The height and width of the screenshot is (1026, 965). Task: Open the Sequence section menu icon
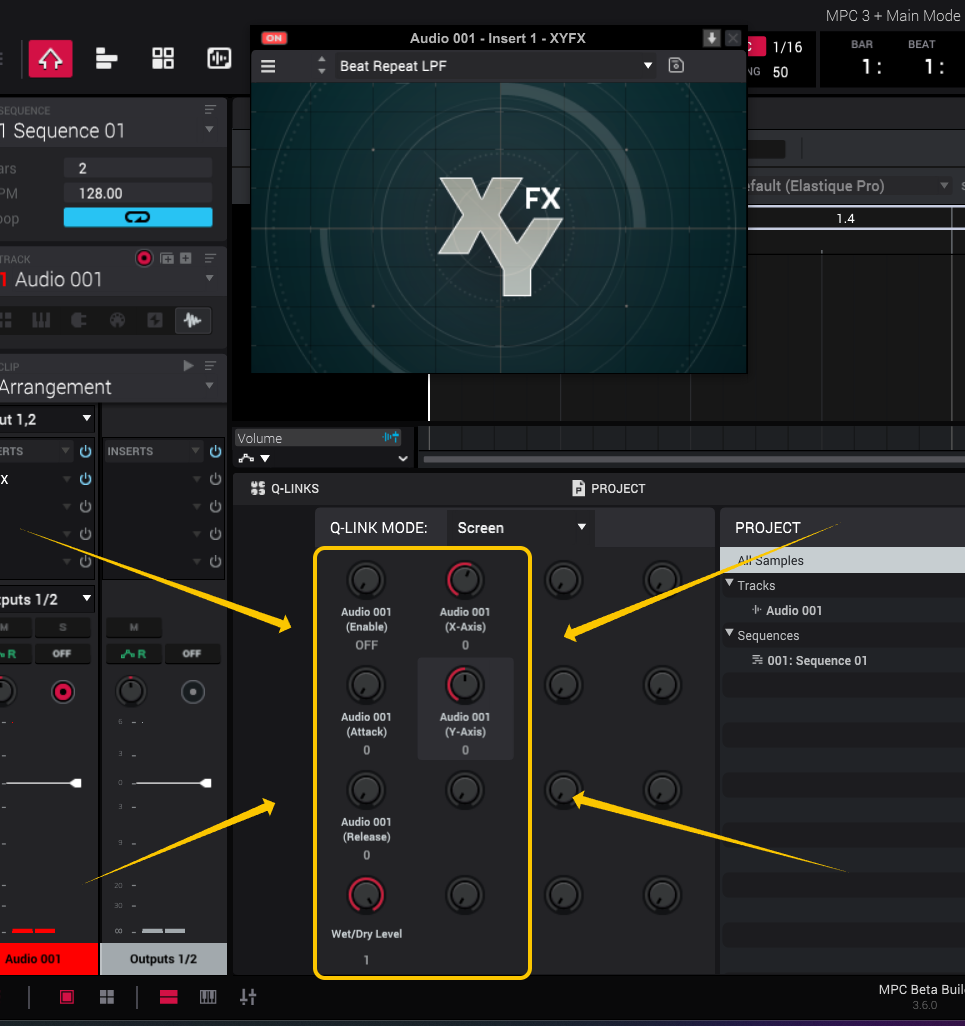[x=210, y=109]
